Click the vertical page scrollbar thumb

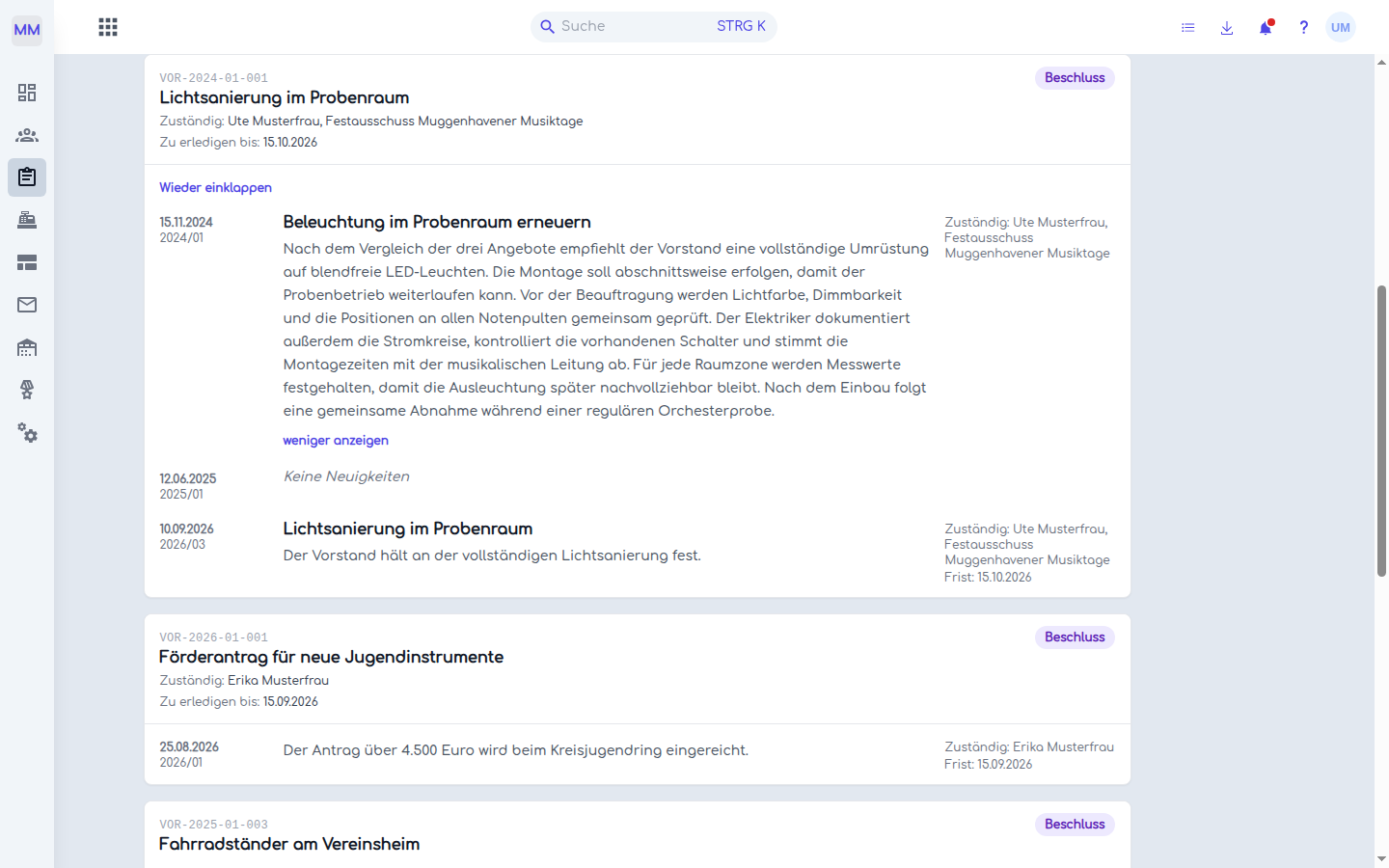pyautogui.click(x=1381, y=431)
